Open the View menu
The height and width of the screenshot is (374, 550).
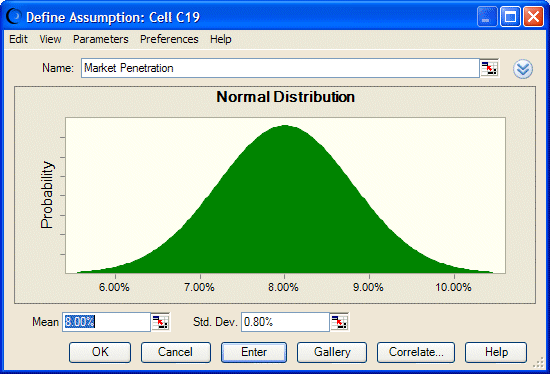tap(50, 39)
